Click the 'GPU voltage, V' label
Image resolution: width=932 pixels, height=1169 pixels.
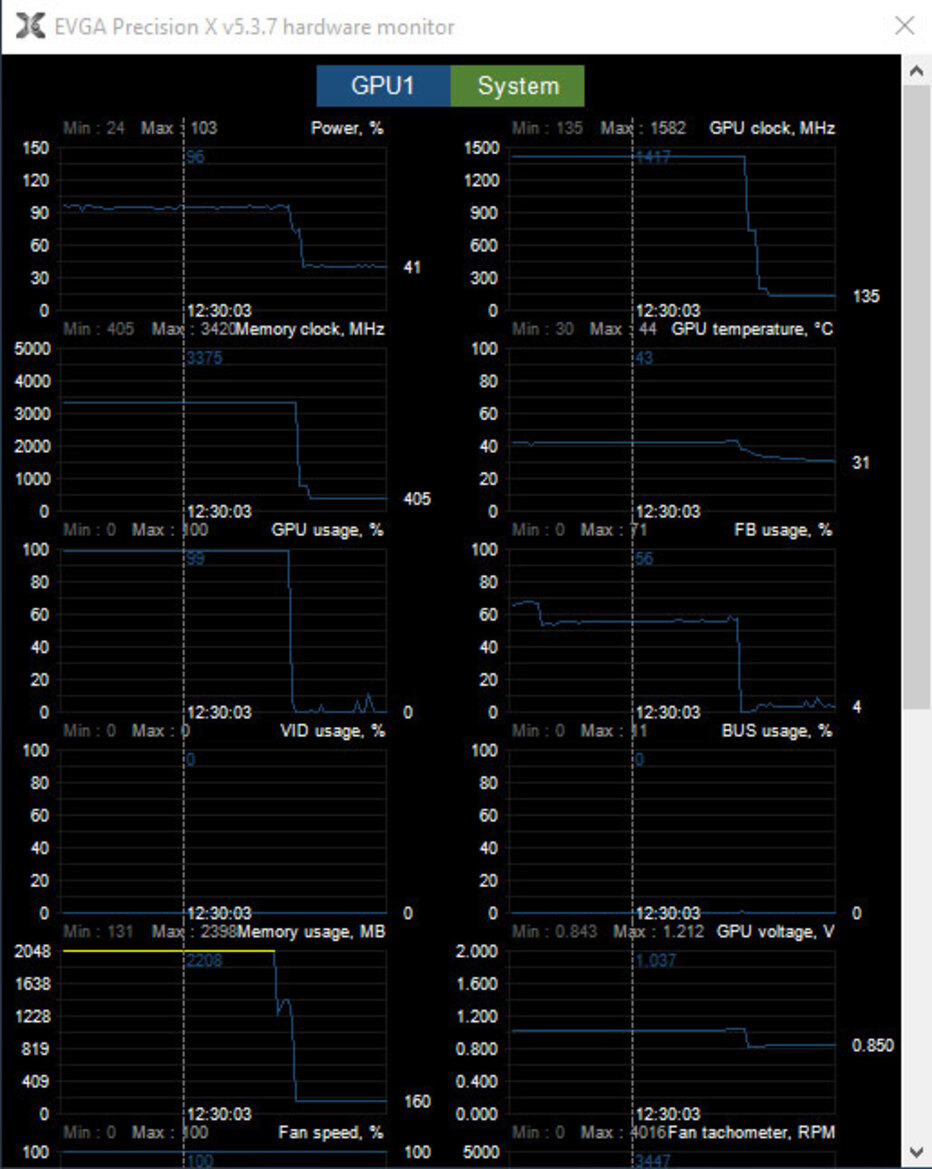click(x=775, y=932)
